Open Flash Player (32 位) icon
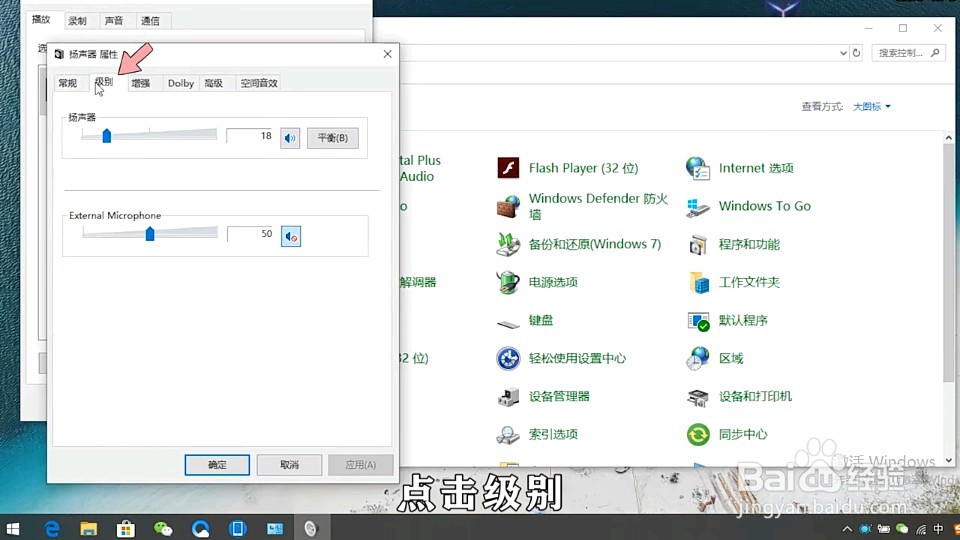The height and width of the screenshot is (540, 960). tap(508, 168)
